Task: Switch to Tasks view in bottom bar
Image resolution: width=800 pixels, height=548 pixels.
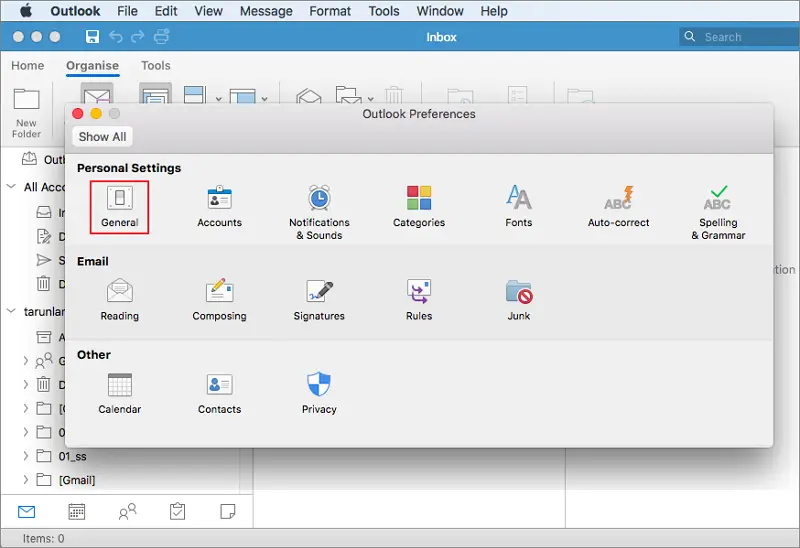Action: point(178,512)
